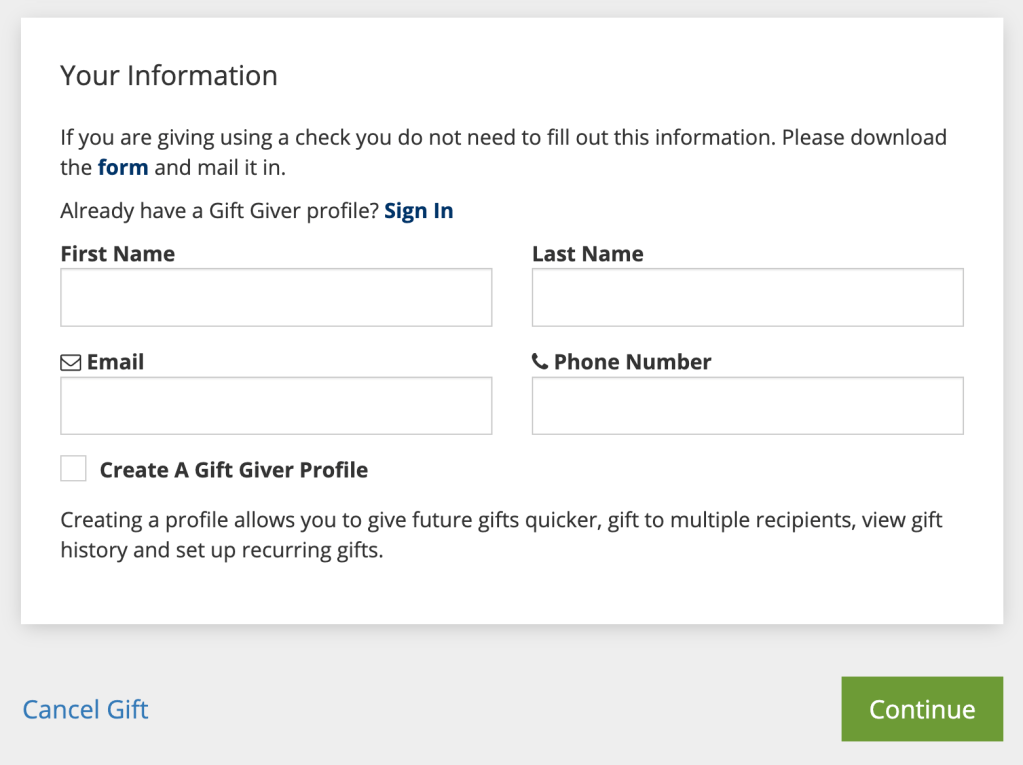This screenshot has height=765, width=1023.
Task: Click the Create A Gift Giver Profile label
Action: pyautogui.click(x=232, y=468)
